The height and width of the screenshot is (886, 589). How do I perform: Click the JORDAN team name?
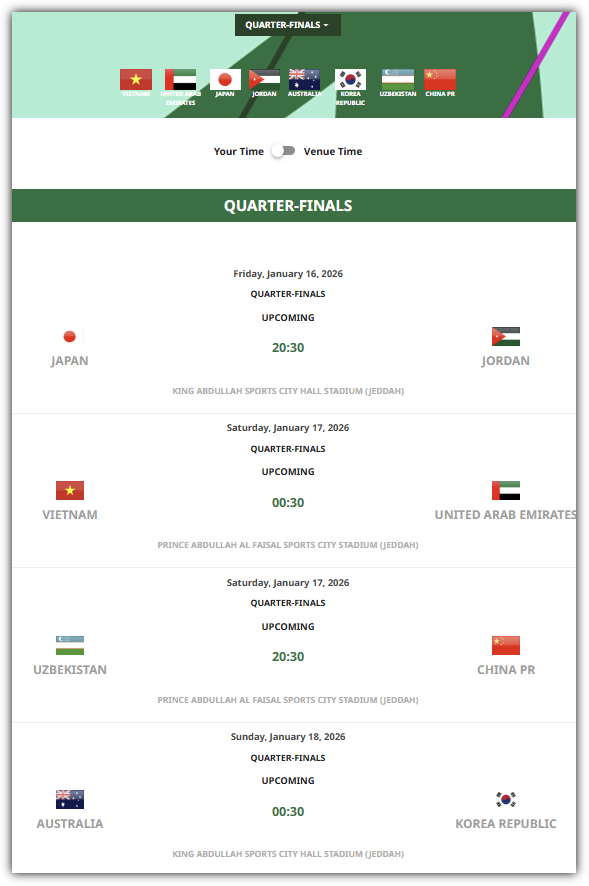click(x=506, y=360)
